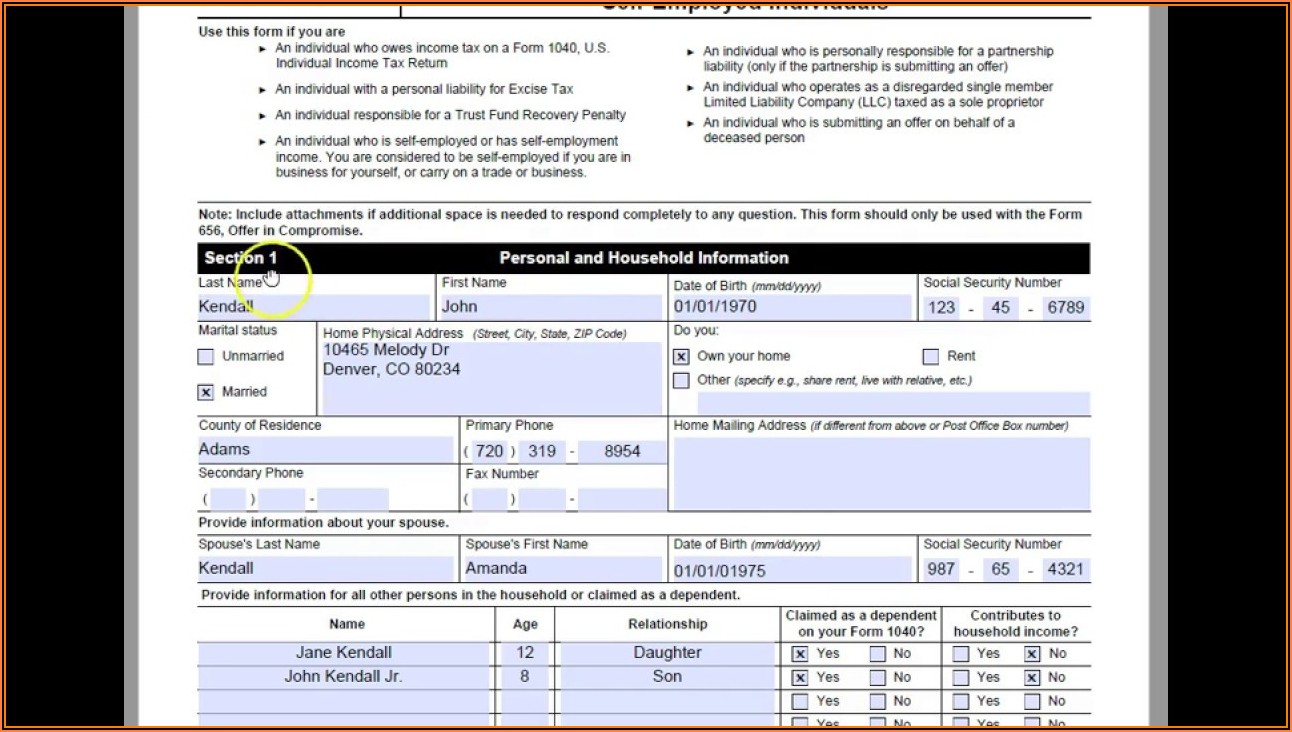Click the County of Residence field
Viewport: 1292px width, 732px height.
[325, 450]
